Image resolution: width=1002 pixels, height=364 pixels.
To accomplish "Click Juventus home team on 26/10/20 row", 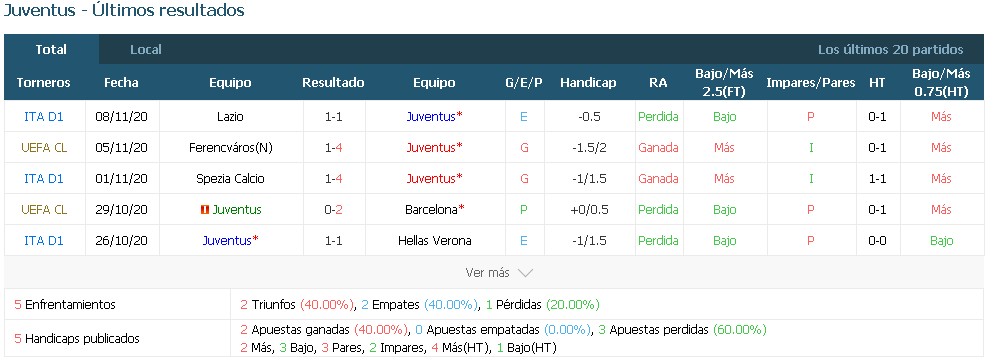I will coord(227,241).
